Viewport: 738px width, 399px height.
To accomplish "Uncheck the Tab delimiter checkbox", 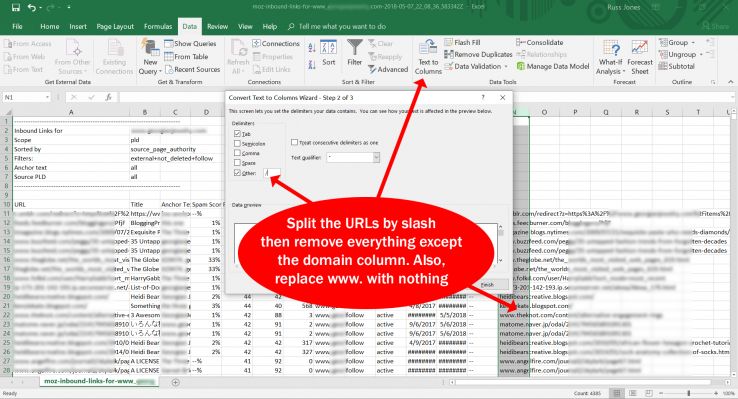I will [x=237, y=134].
